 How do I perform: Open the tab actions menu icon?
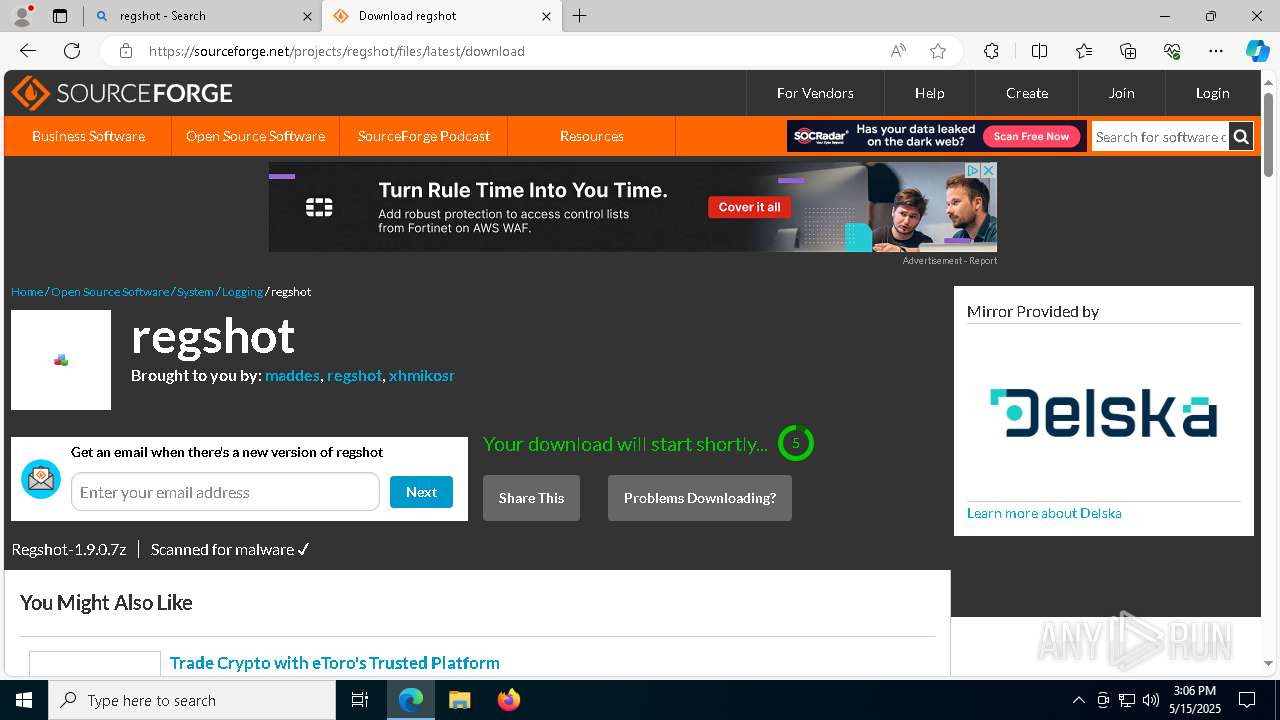point(60,16)
